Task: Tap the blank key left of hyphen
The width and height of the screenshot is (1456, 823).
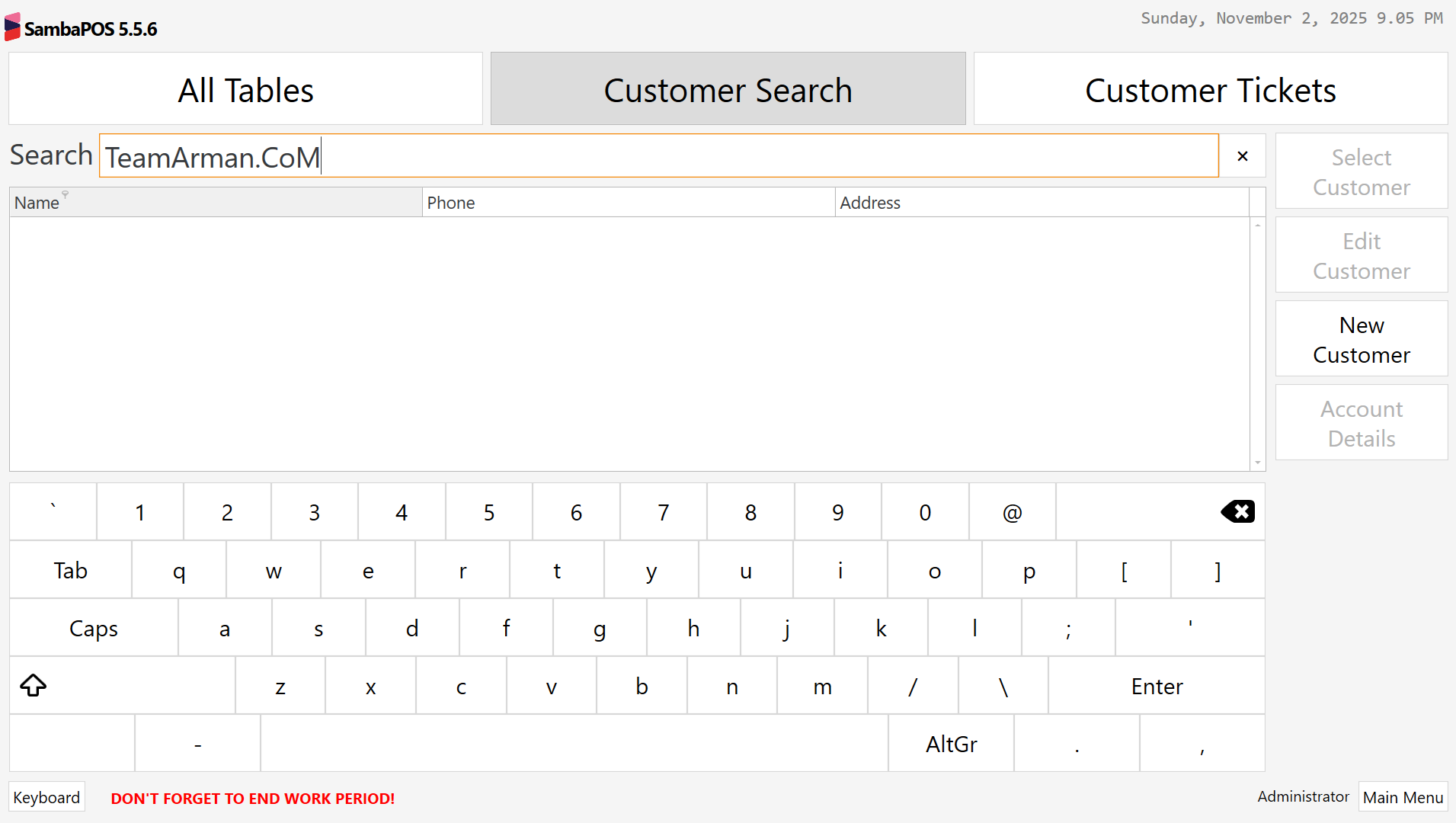Action: (x=72, y=744)
